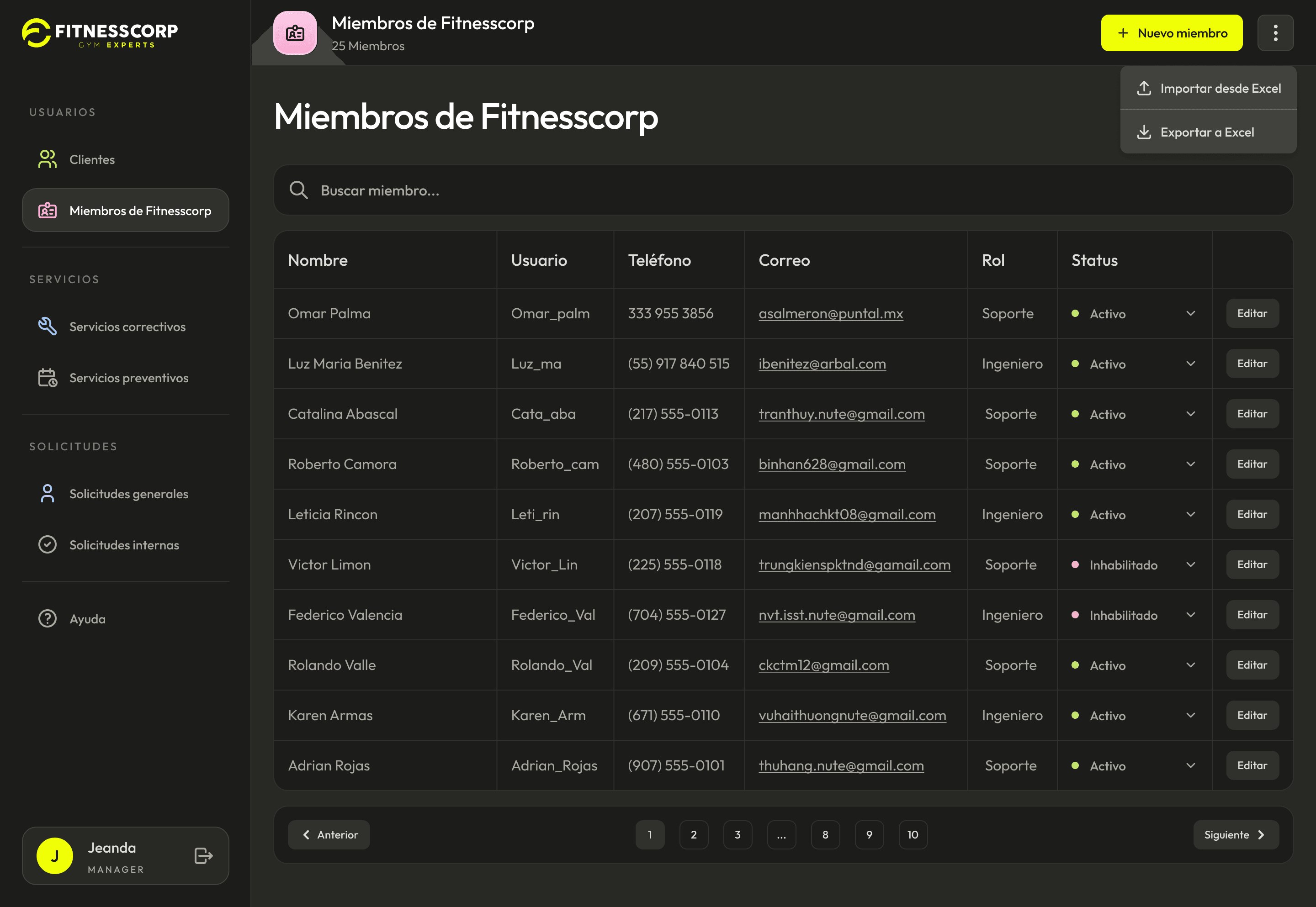Click the Clientes users icon
The width and height of the screenshot is (1316, 907).
coord(47,159)
